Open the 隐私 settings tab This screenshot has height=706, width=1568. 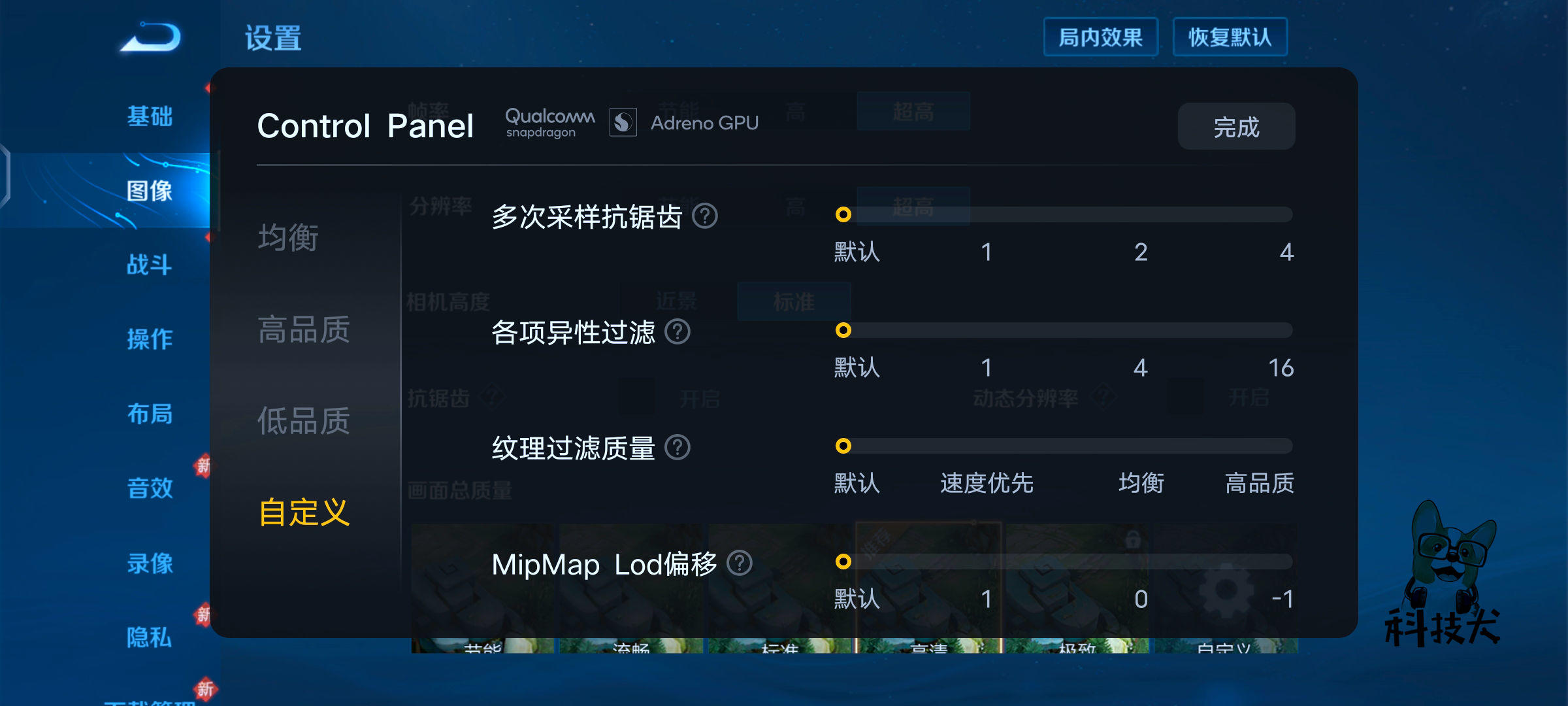tap(150, 637)
